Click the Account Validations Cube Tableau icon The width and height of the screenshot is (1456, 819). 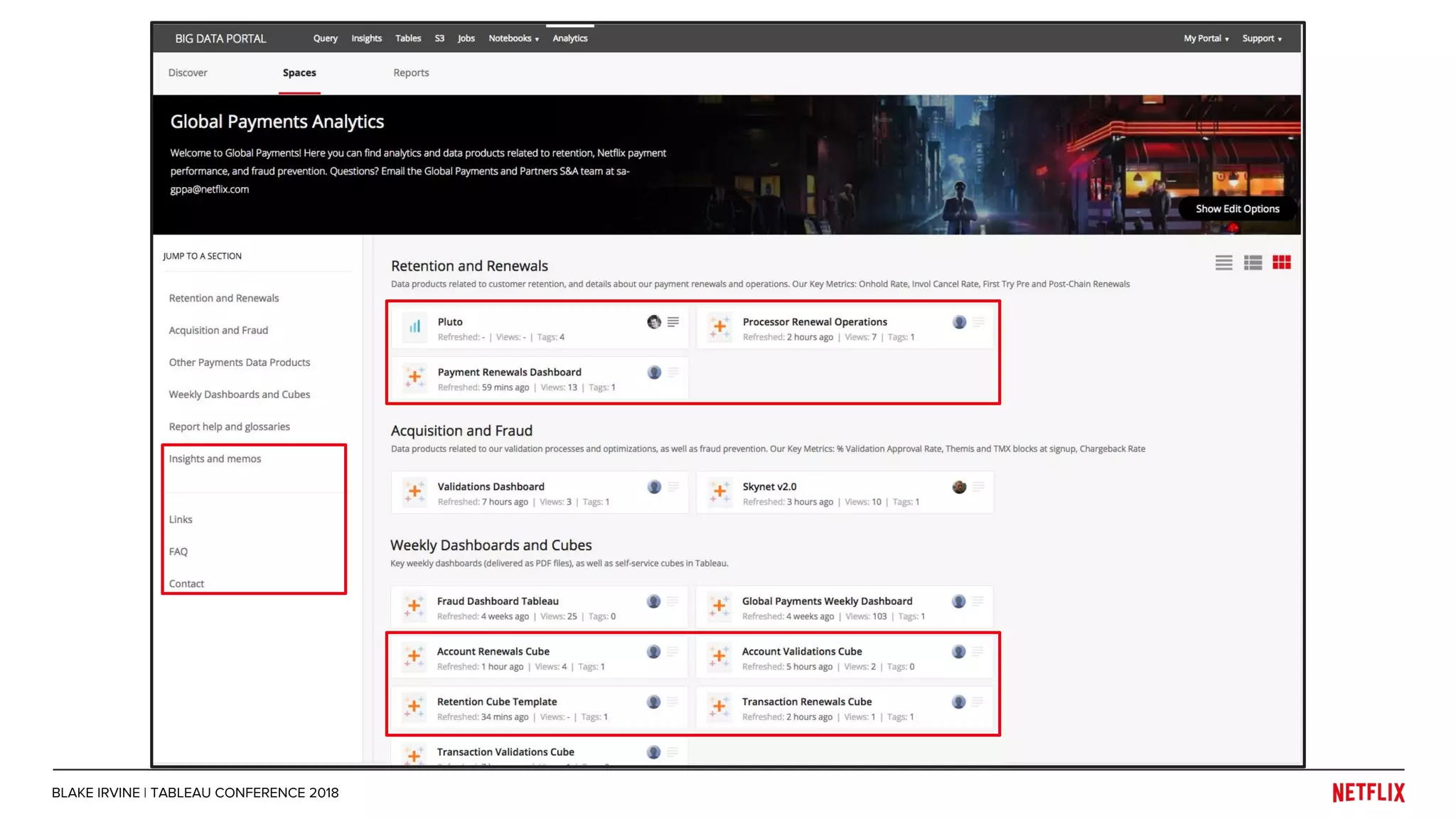pyautogui.click(x=719, y=658)
